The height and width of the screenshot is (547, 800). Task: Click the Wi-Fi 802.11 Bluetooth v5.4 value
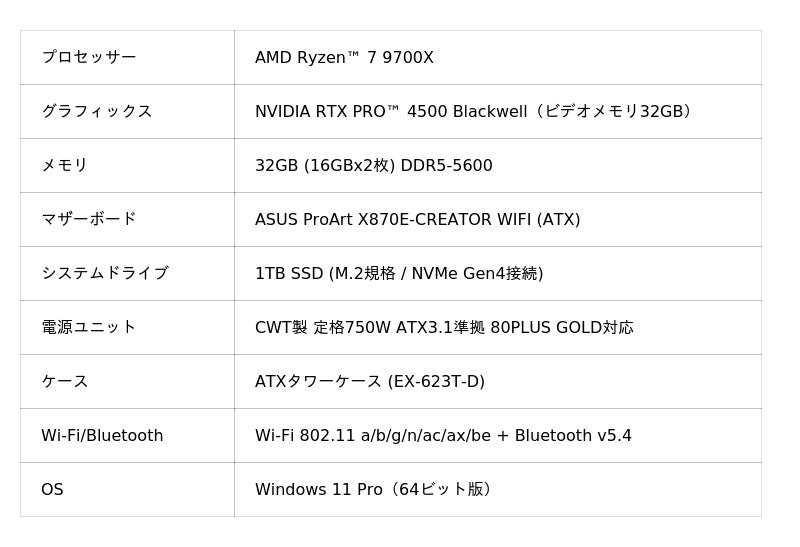pos(443,436)
